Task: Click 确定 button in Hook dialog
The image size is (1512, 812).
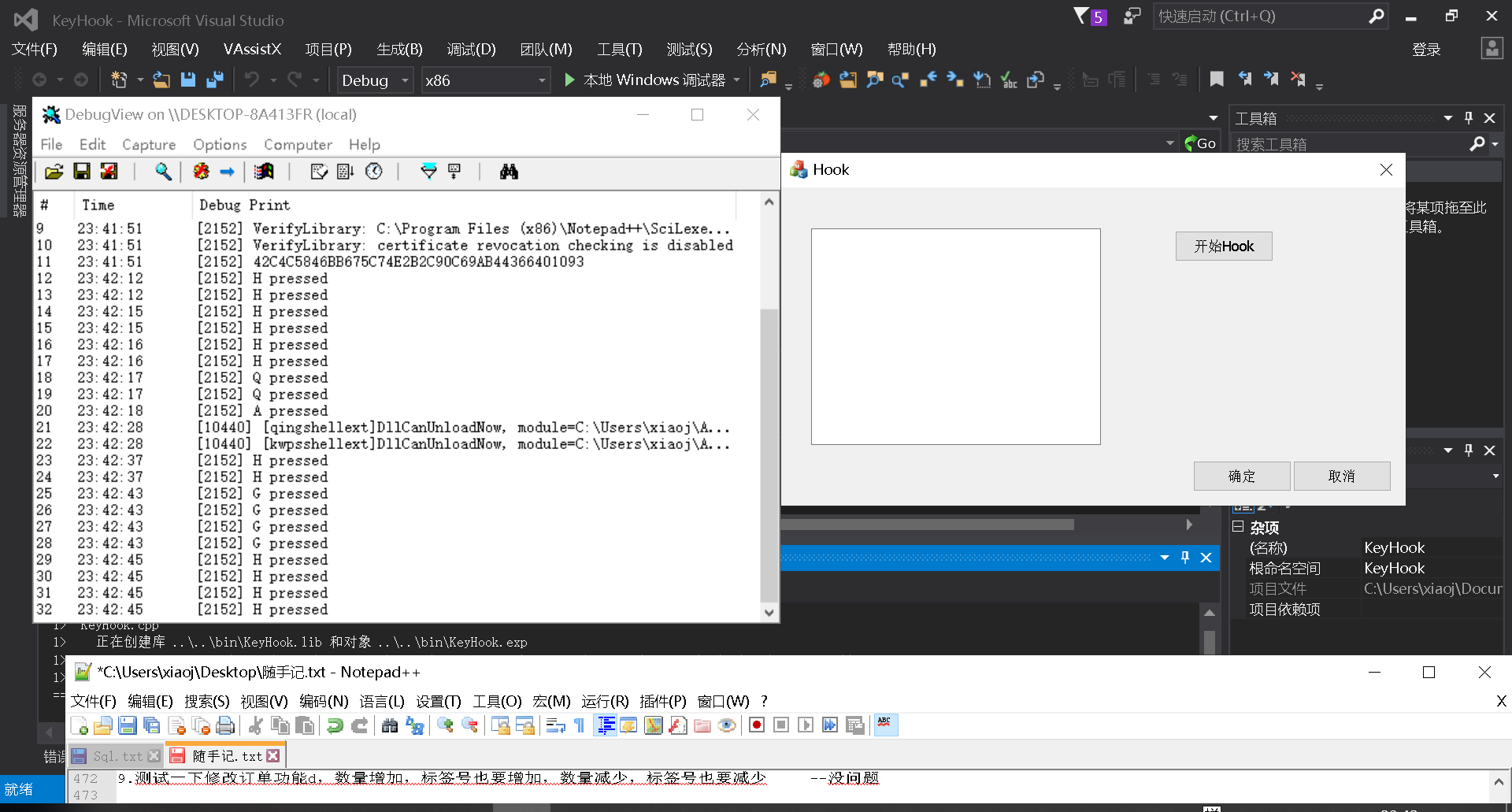Action: click(x=1242, y=476)
